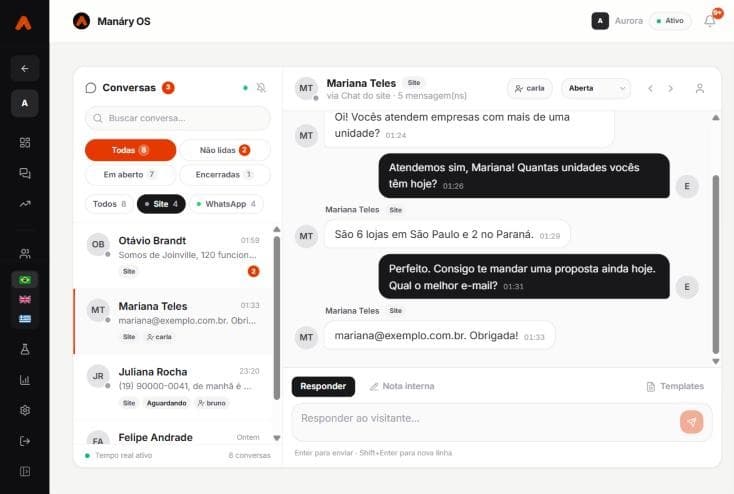Click the orange logo at sidebar top
734x494 pixels.
(23, 22)
